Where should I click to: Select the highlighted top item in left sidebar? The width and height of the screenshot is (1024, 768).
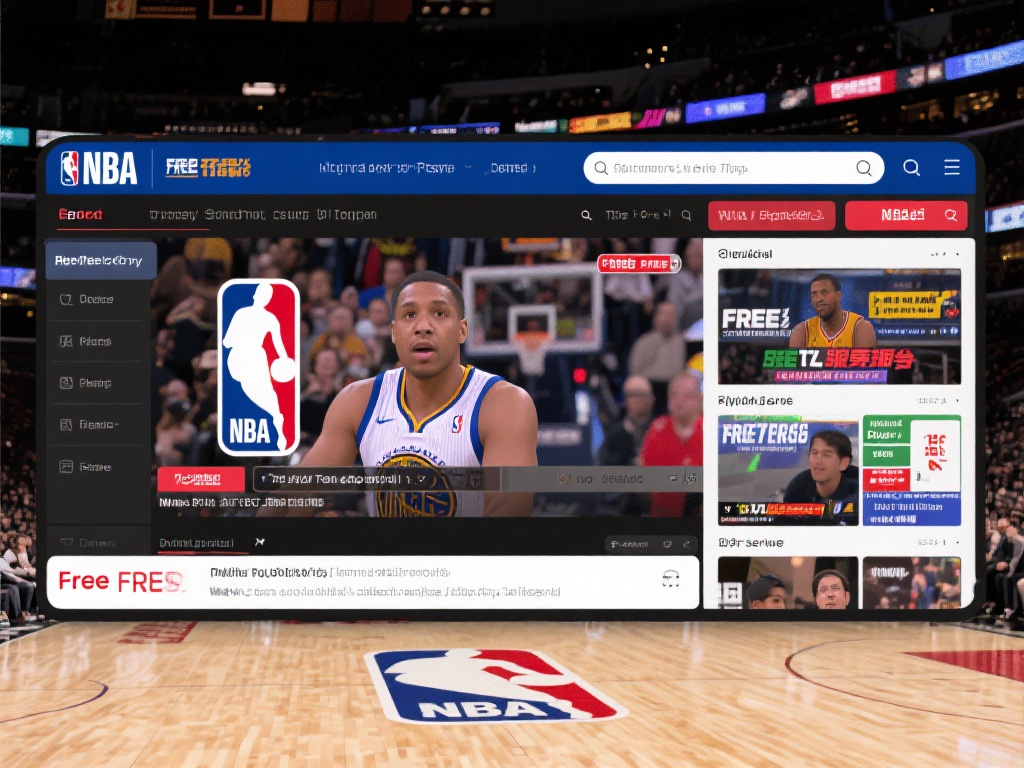99,260
